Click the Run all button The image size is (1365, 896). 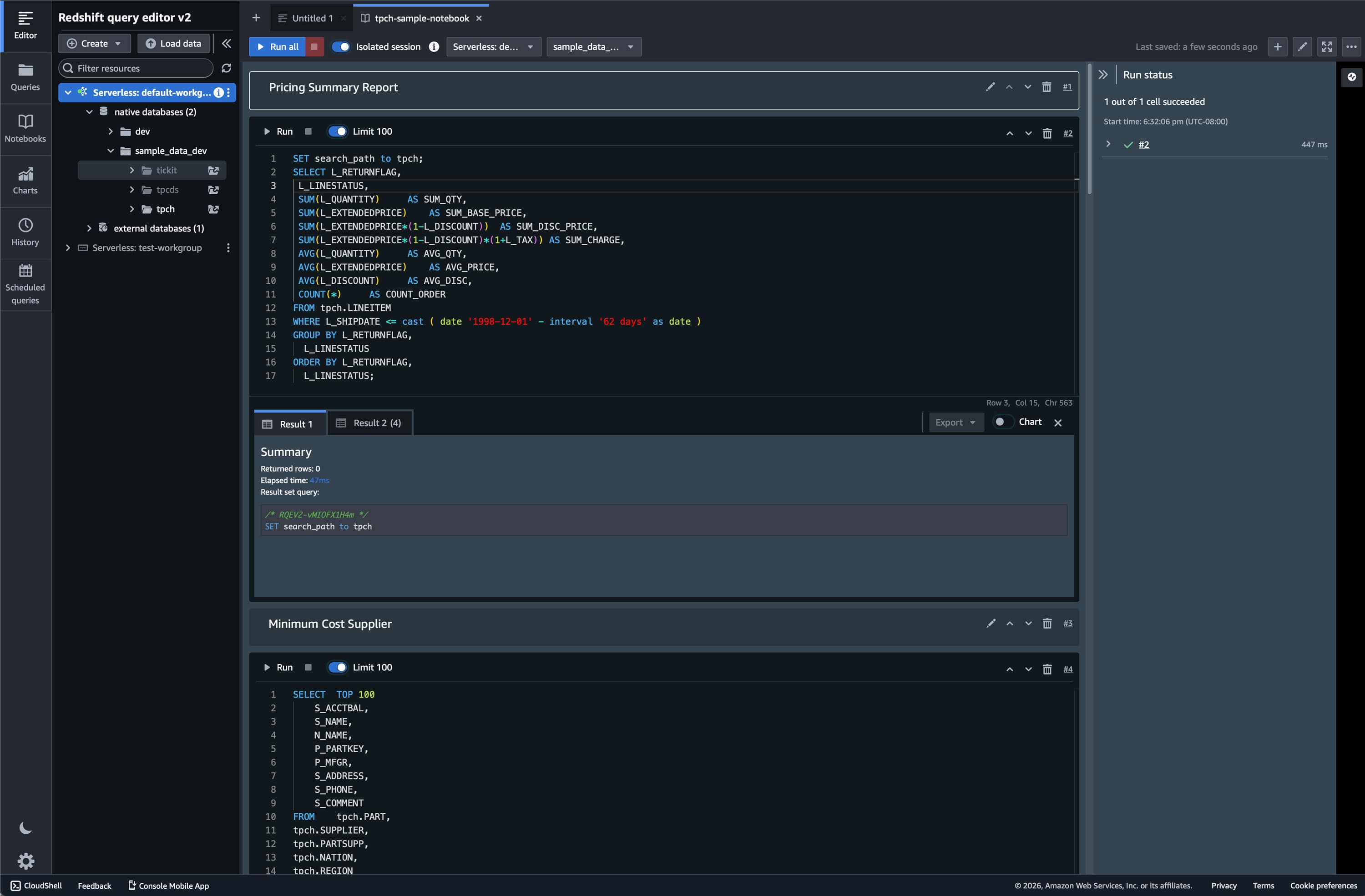[277, 46]
